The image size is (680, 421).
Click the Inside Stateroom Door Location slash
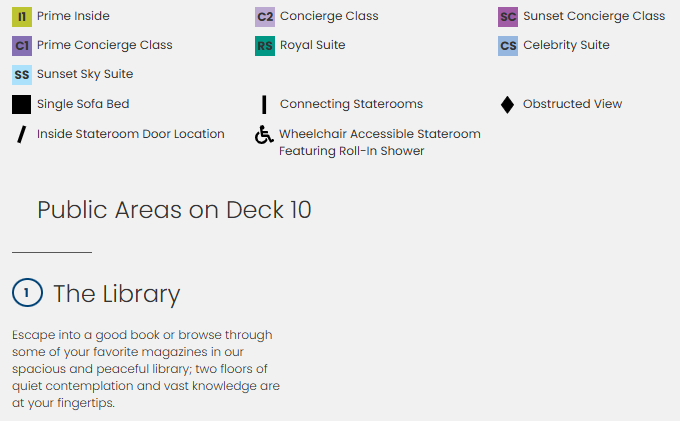tap(21, 134)
